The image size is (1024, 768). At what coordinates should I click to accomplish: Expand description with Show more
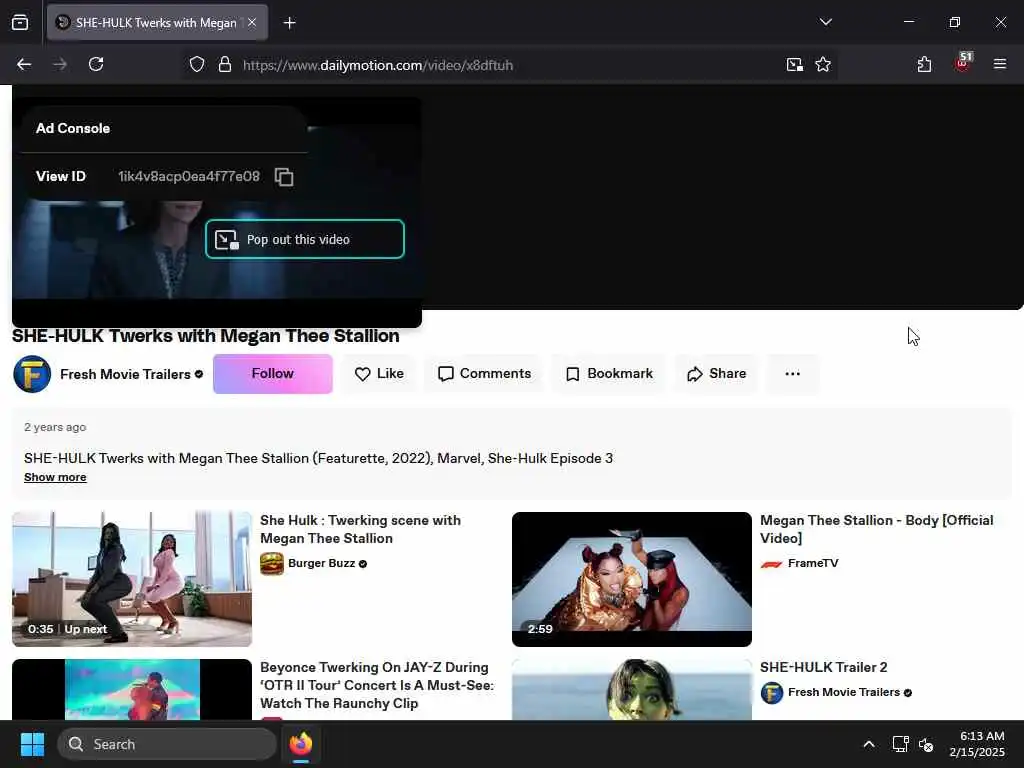[x=55, y=477]
